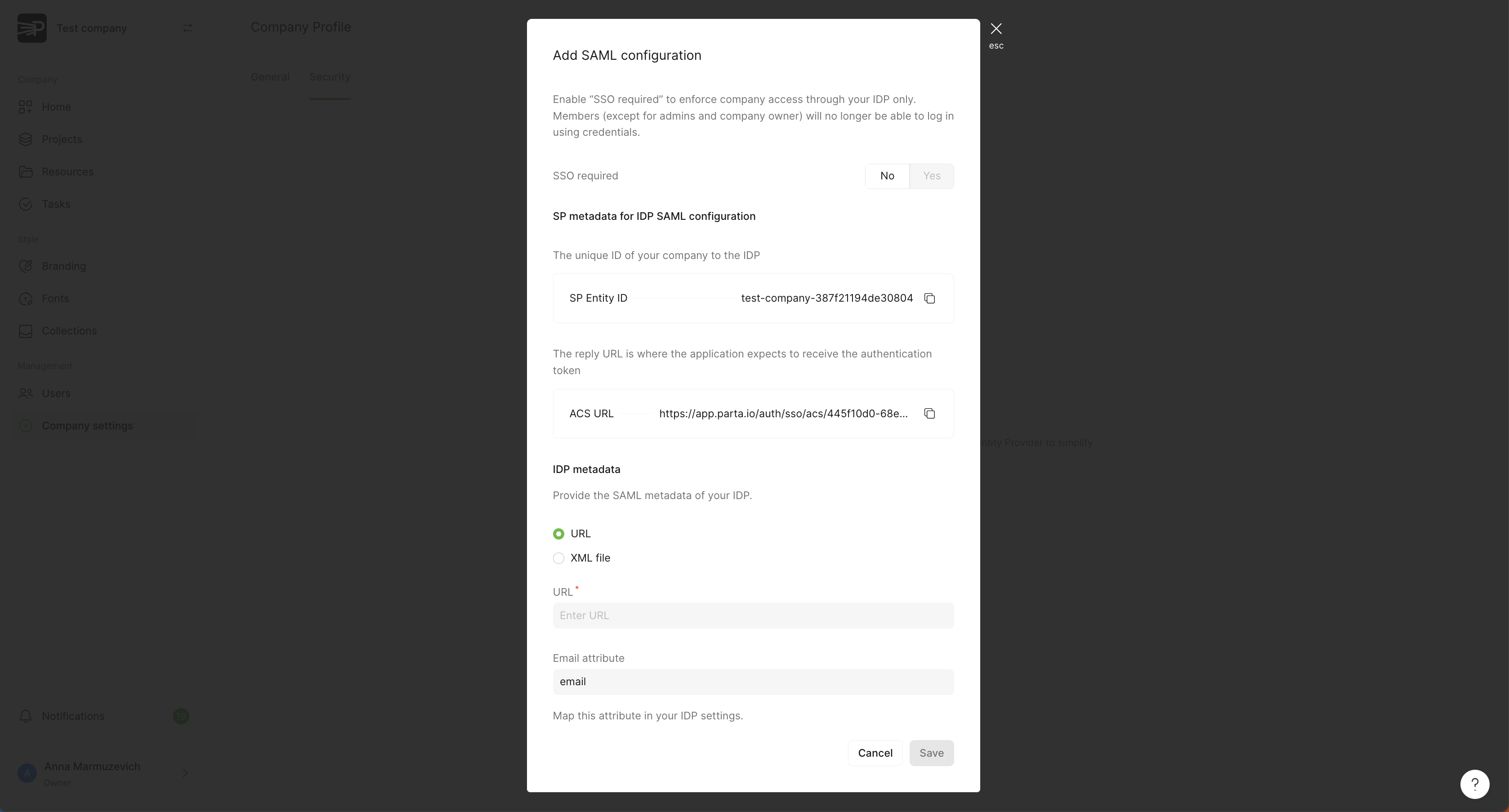
Task: Set SSO required to No
Action: tap(887, 176)
